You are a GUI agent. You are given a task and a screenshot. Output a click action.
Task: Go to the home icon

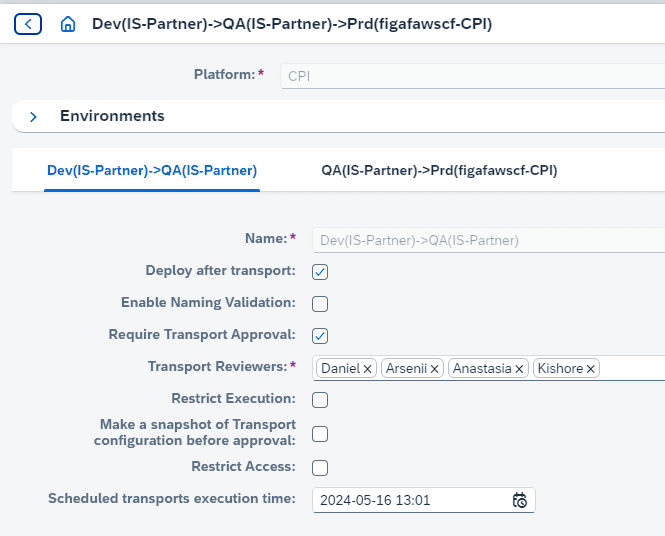pos(68,24)
